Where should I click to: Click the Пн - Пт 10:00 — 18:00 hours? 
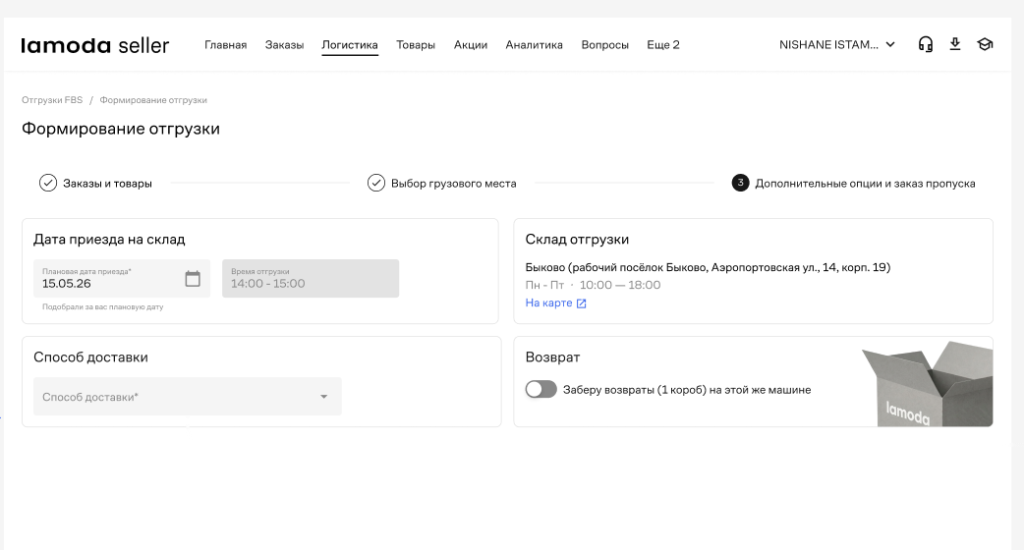click(x=592, y=285)
